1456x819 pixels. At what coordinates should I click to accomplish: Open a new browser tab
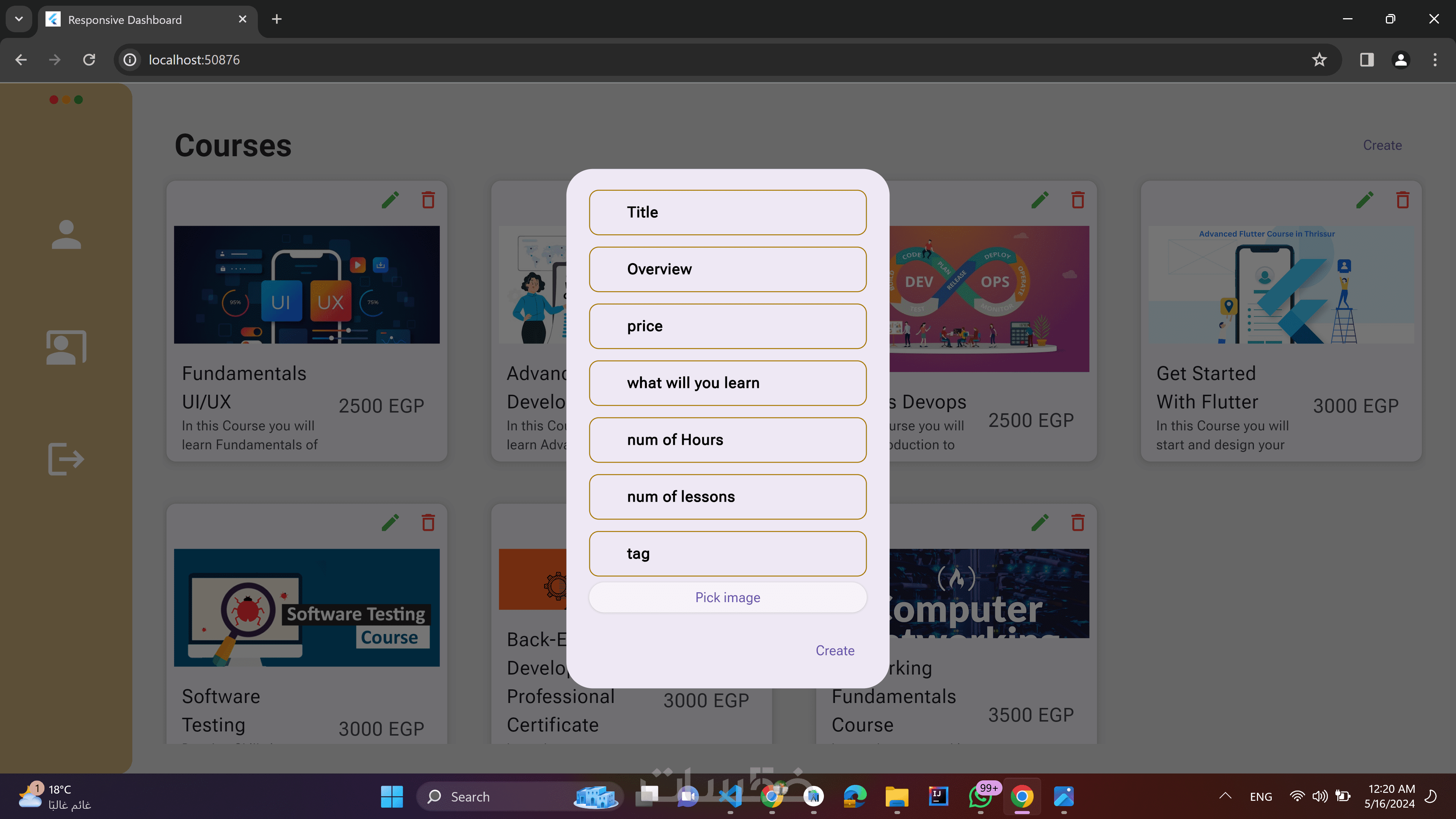pyautogui.click(x=276, y=19)
